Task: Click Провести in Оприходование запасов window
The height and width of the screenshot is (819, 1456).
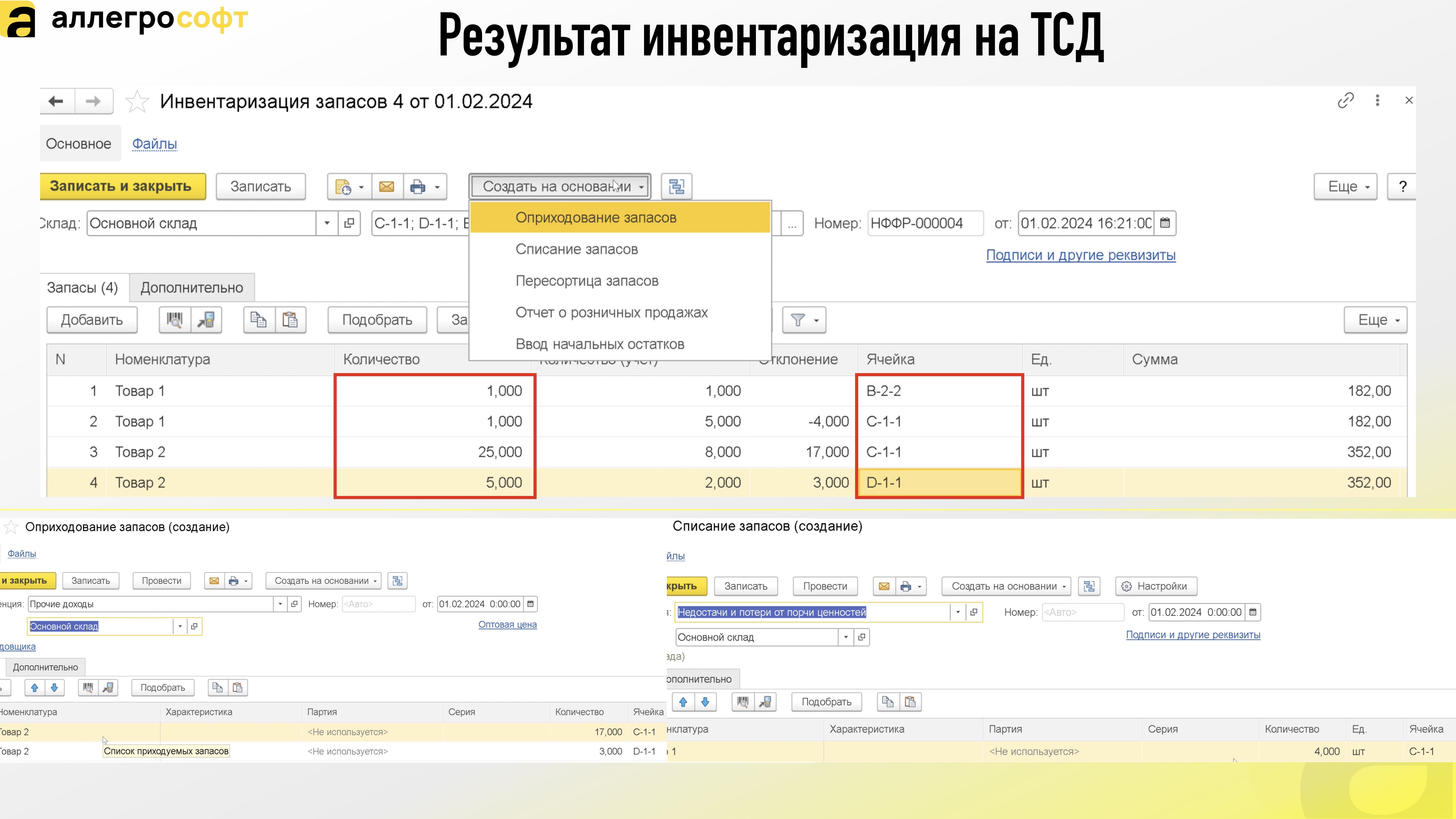Action: 162,581
